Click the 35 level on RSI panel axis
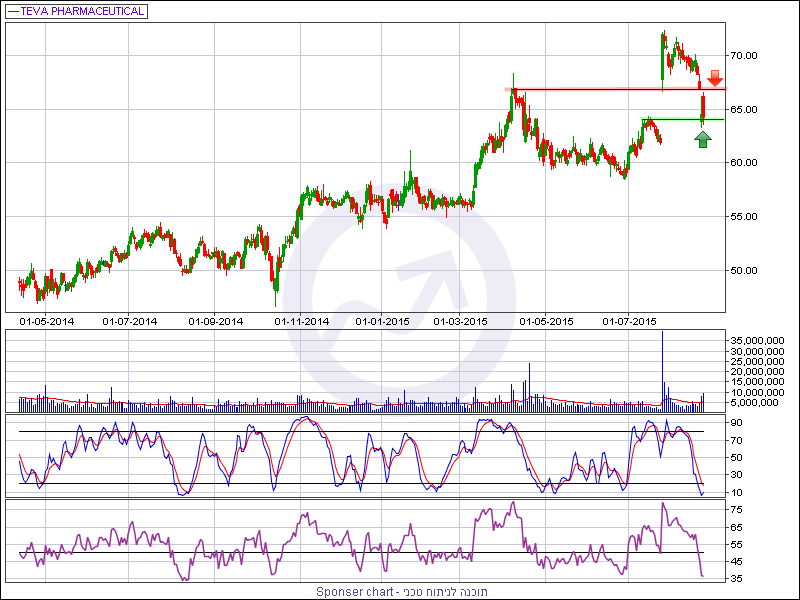Viewport: 800px width, 600px height. (735, 578)
